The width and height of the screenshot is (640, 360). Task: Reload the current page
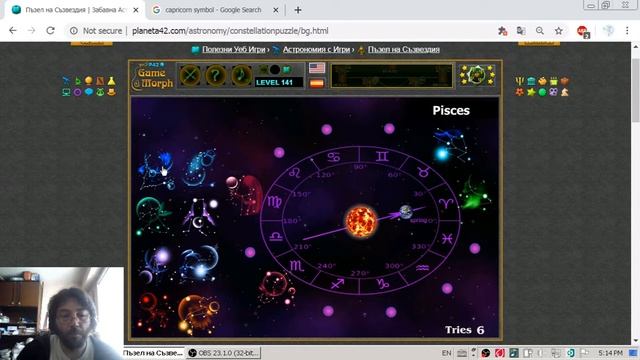point(50,31)
